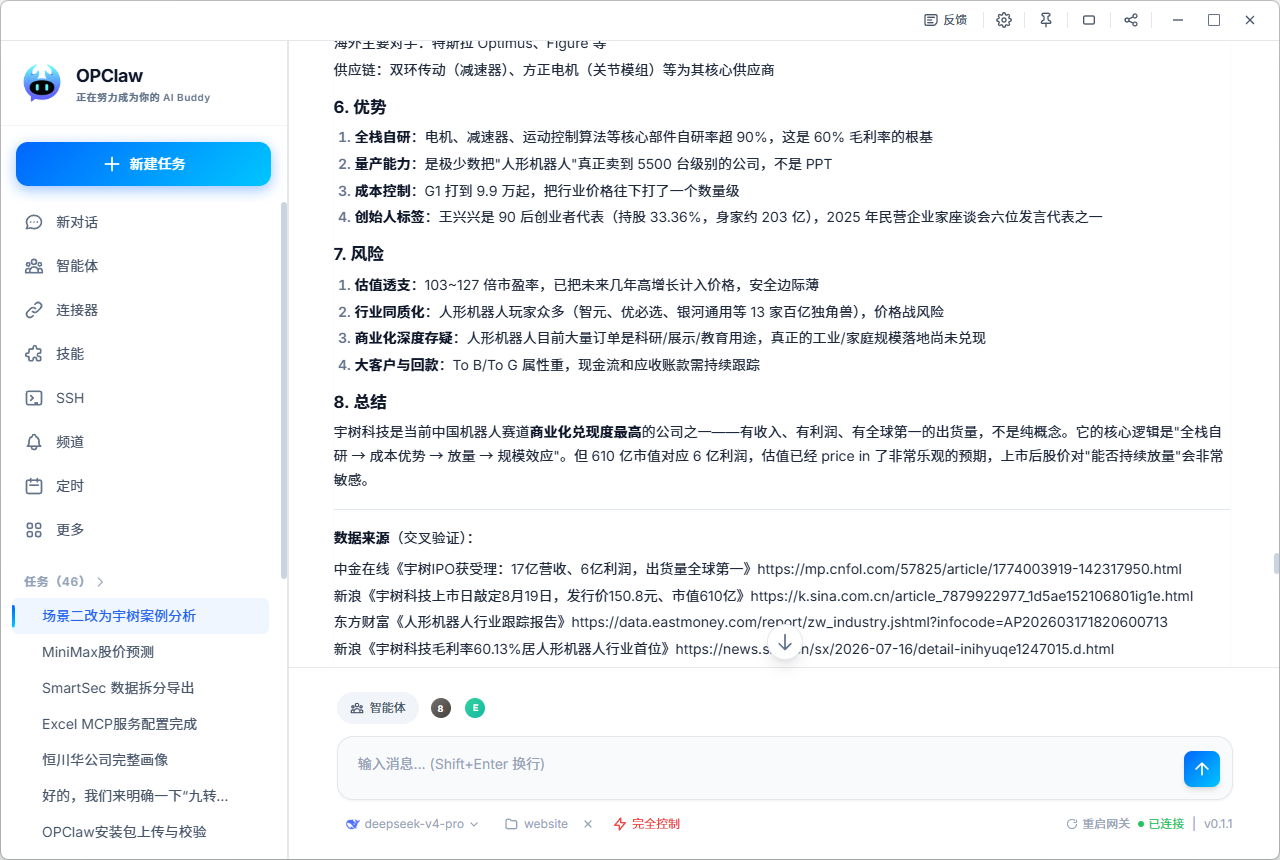Expand the 任务 (46) chevron
Image resolution: width=1280 pixels, height=860 pixels.
coord(100,582)
